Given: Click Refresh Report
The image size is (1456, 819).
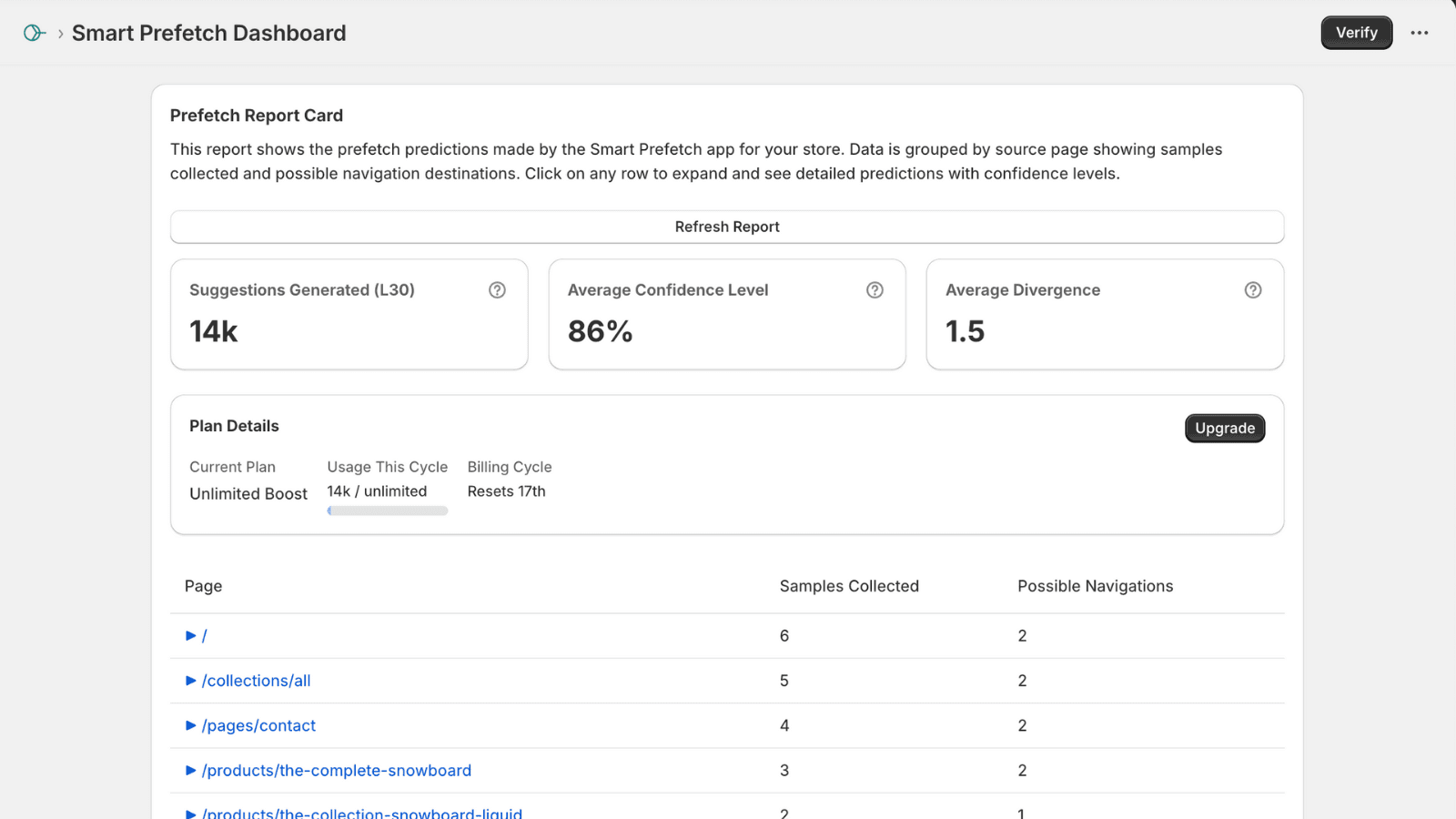Looking at the screenshot, I should (x=727, y=227).
